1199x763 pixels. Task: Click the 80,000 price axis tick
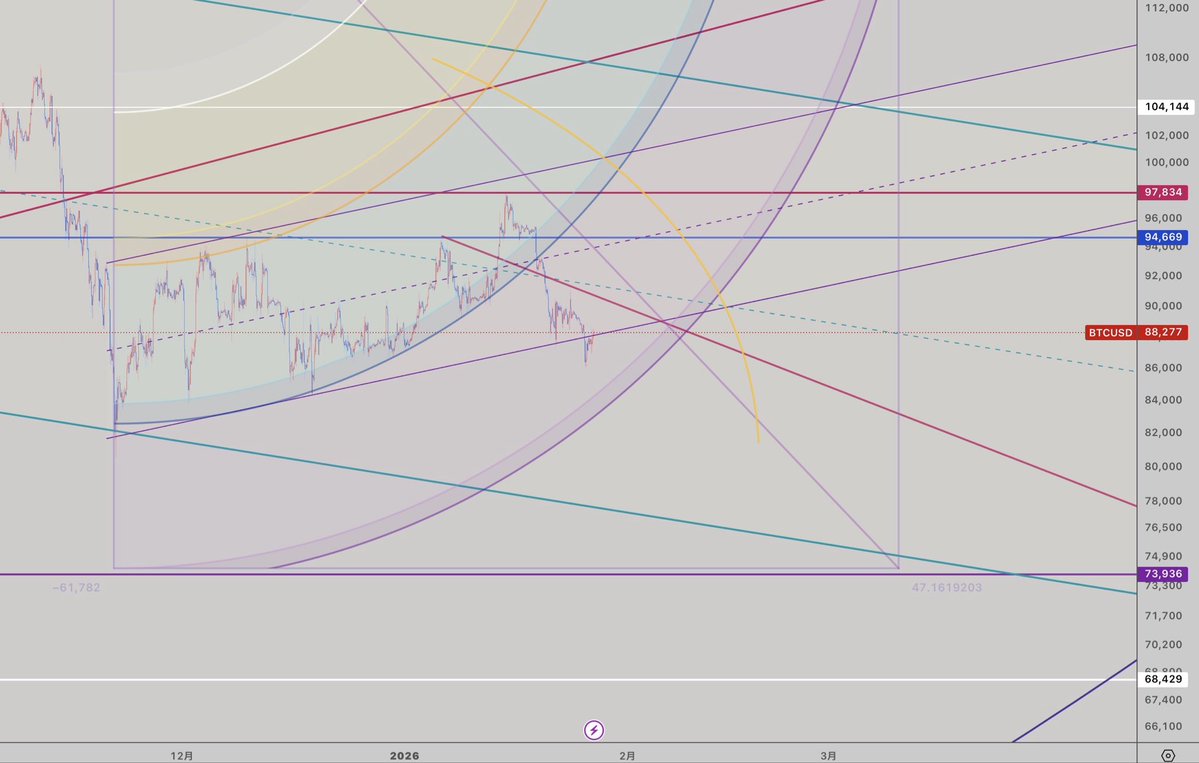click(1163, 466)
